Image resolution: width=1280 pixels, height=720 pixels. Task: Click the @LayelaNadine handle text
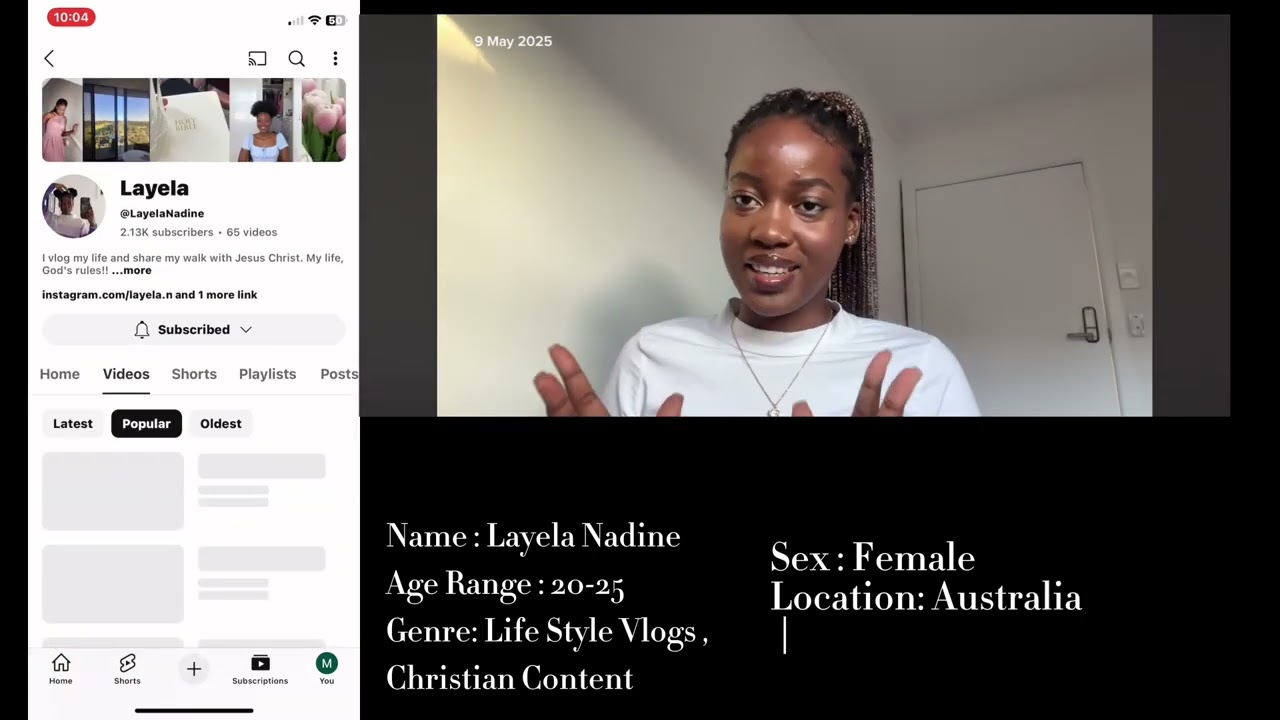(x=162, y=213)
